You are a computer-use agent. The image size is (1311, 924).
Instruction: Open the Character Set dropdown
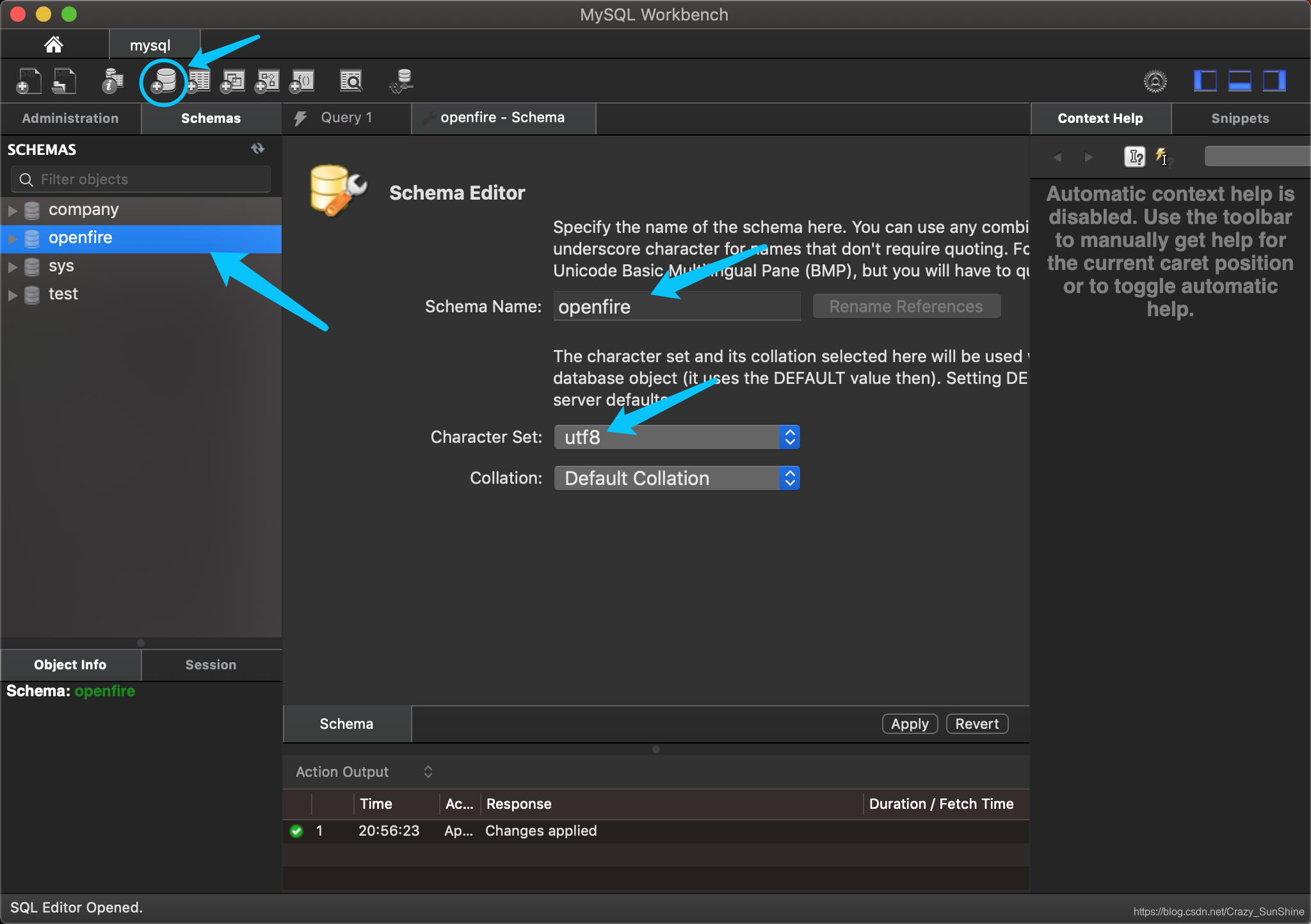click(677, 438)
